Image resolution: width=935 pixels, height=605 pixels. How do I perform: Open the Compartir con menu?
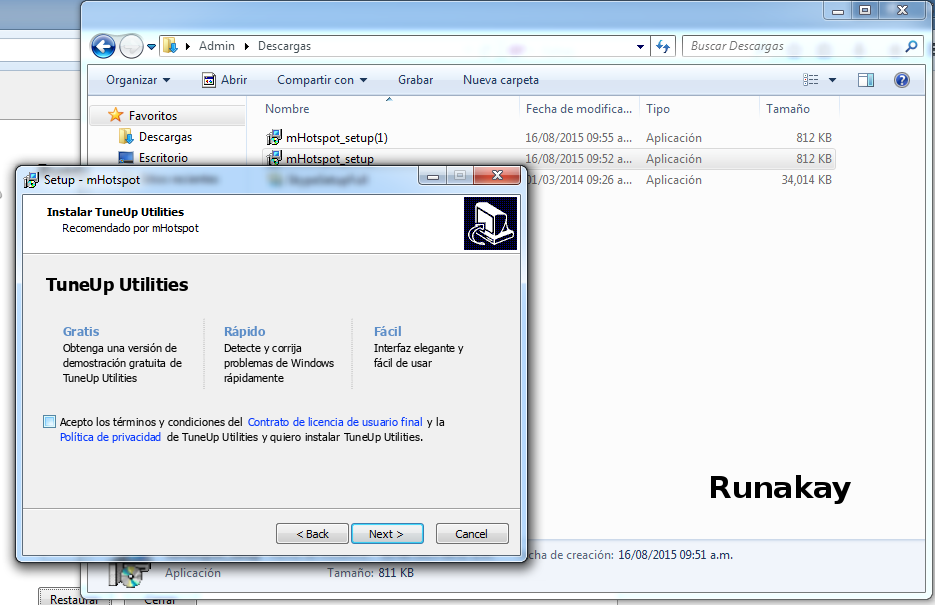coord(322,80)
